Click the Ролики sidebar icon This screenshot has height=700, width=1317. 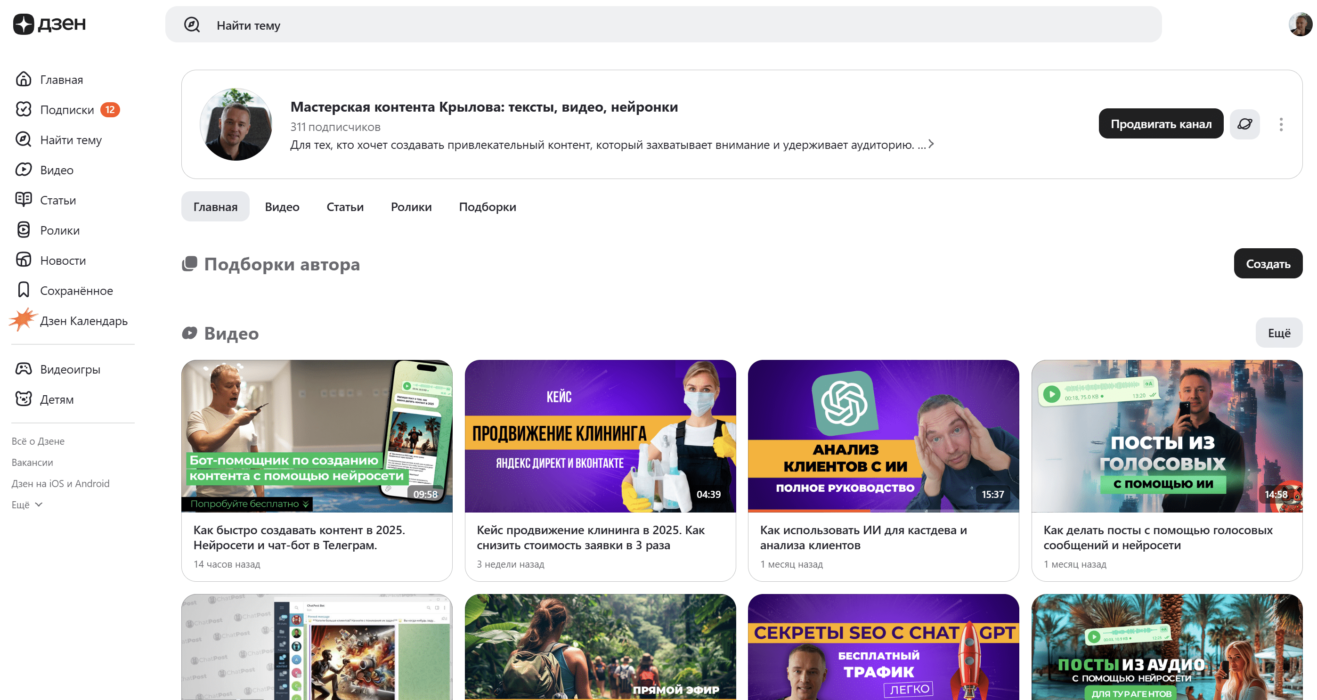click(x=24, y=230)
